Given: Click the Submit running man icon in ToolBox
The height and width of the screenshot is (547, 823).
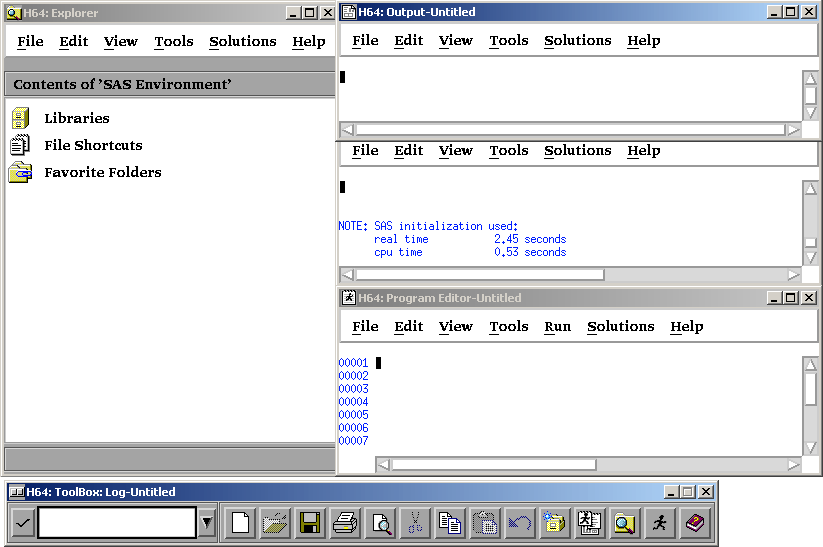Looking at the screenshot, I should pyautogui.click(x=659, y=523).
